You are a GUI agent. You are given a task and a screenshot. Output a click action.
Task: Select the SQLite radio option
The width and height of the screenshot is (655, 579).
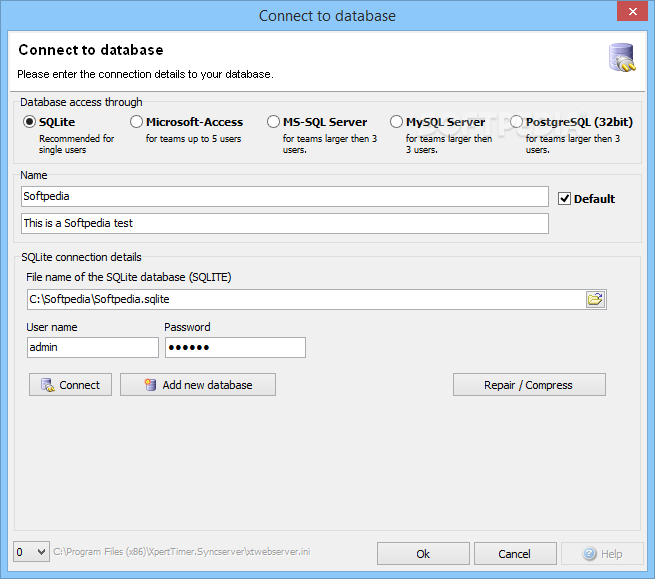pyautogui.click(x=29, y=122)
